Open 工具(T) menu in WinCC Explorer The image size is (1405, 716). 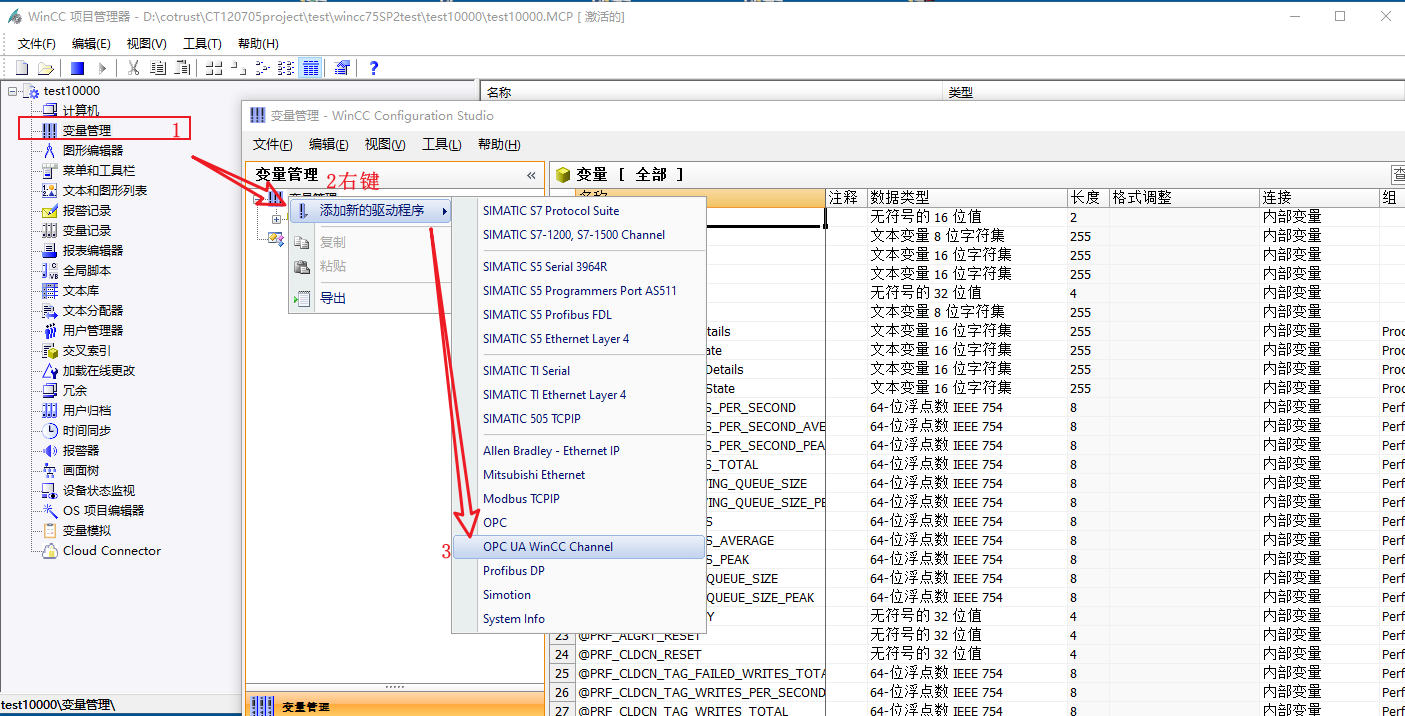(x=202, y=44)
